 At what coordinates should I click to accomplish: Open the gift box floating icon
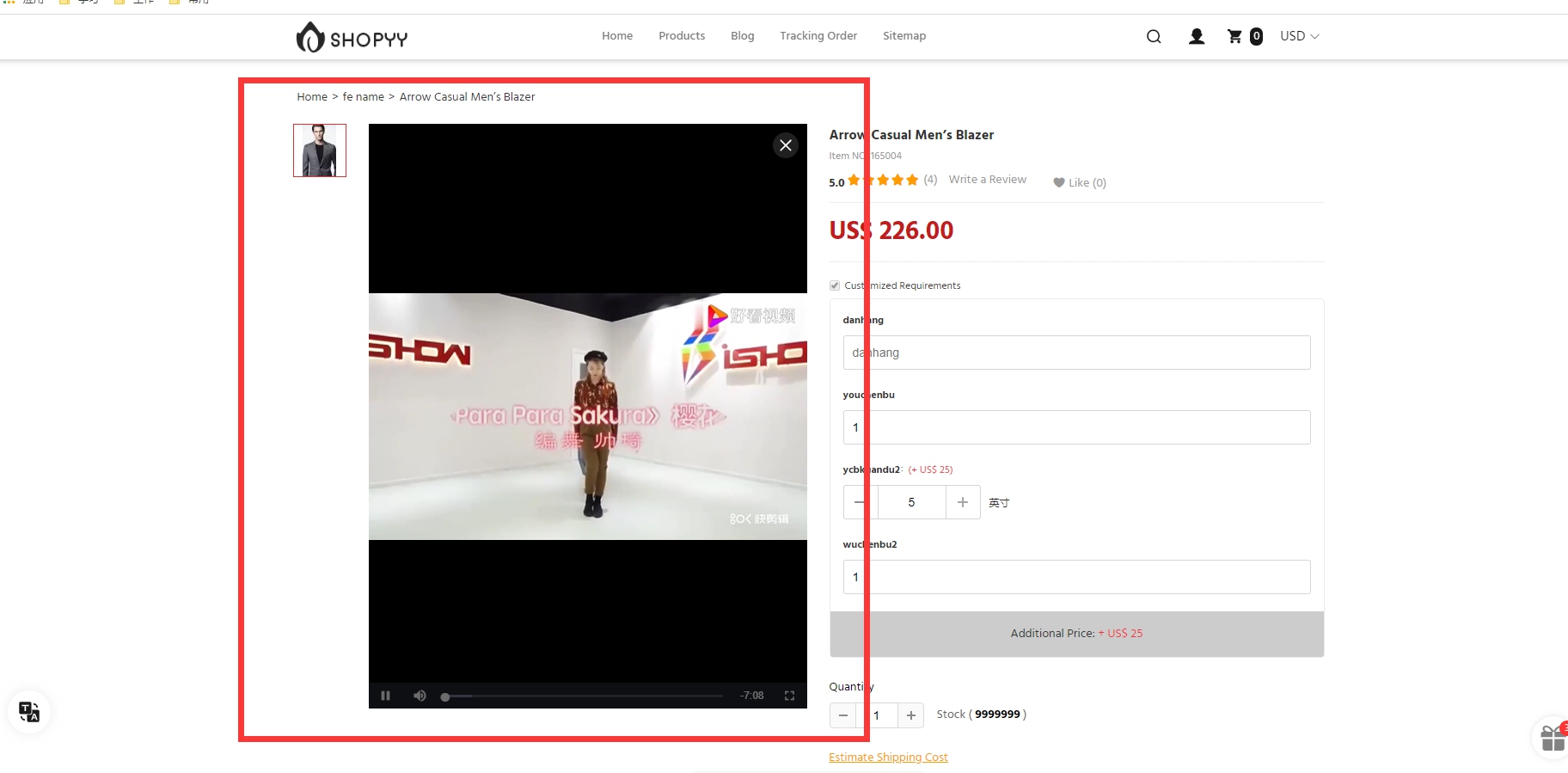point(1552,738)
